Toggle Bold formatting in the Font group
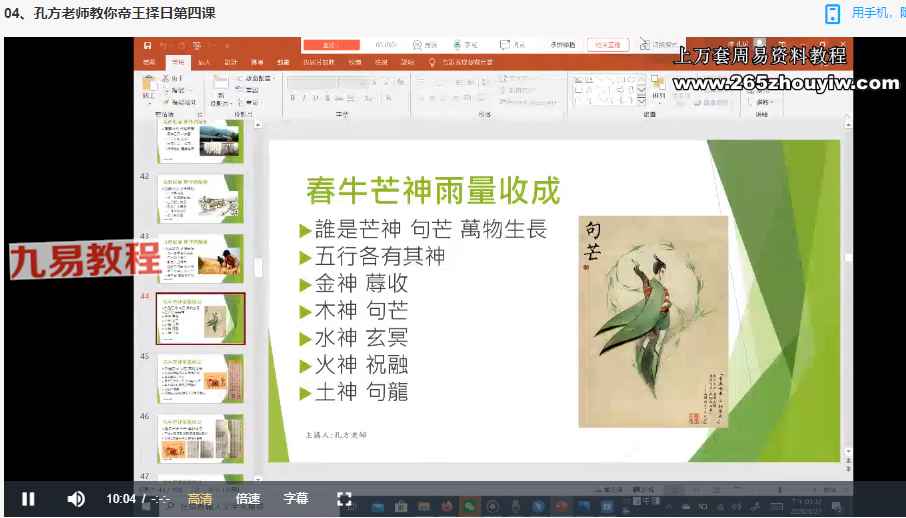Image resolution: width=906 pixels, height=518 pixels. pyautogui.click(x=292, y=99)
